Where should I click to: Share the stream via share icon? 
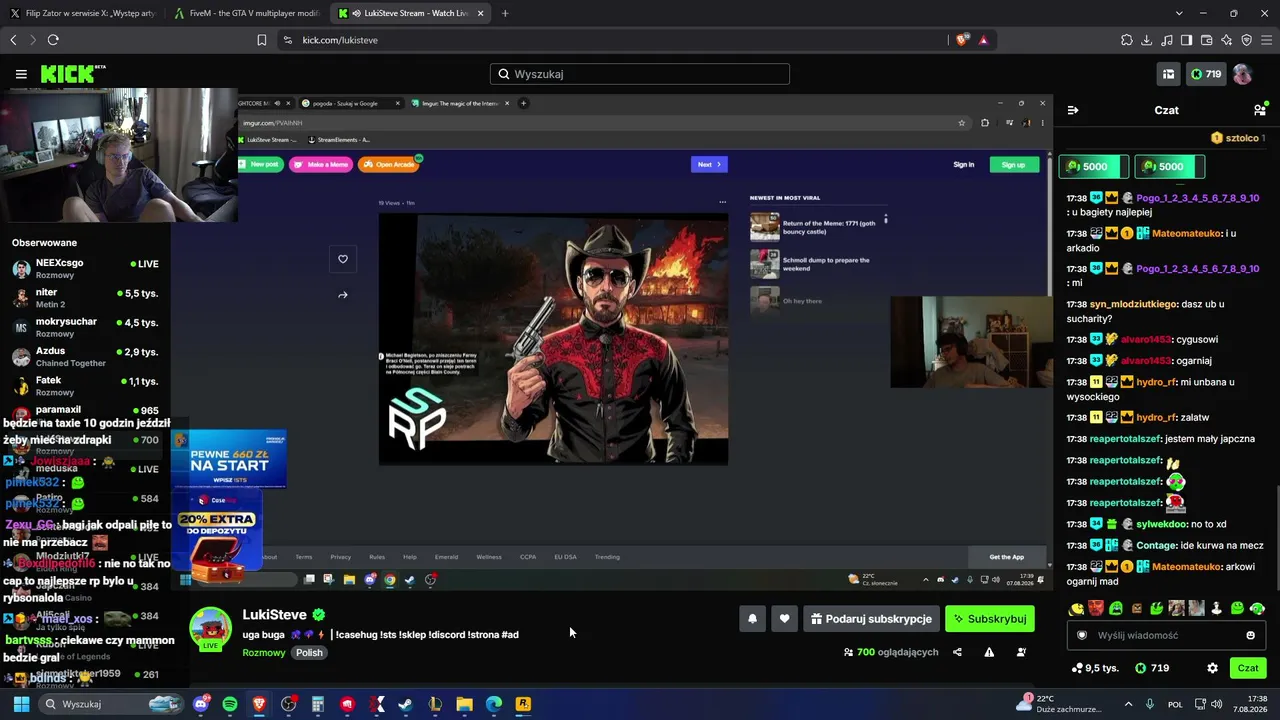[x=957, y=652]
